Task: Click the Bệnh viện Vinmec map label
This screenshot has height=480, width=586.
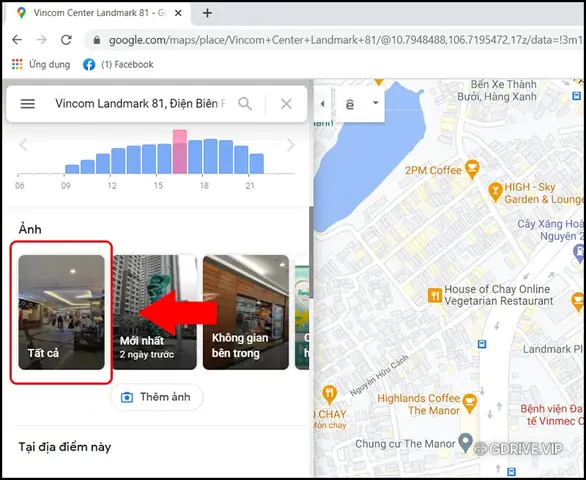Action: (553, 415)
